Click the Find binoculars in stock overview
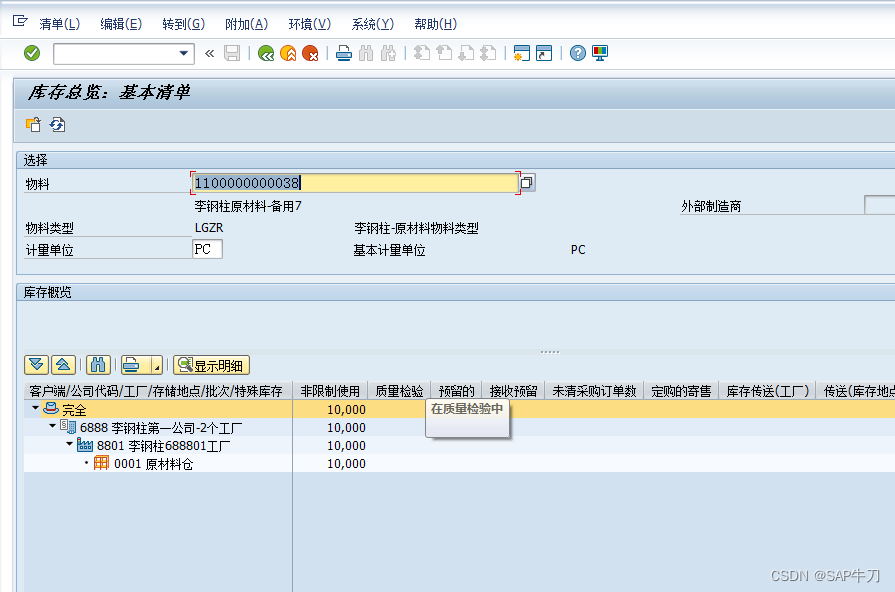Image resolution: width=895 pixels, height=592 pixels. click(98, 365)
